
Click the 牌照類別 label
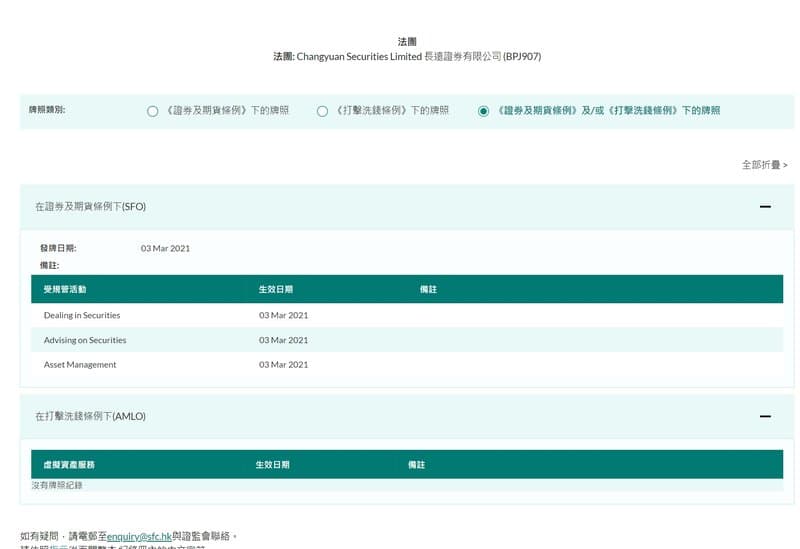pos(47,110)
